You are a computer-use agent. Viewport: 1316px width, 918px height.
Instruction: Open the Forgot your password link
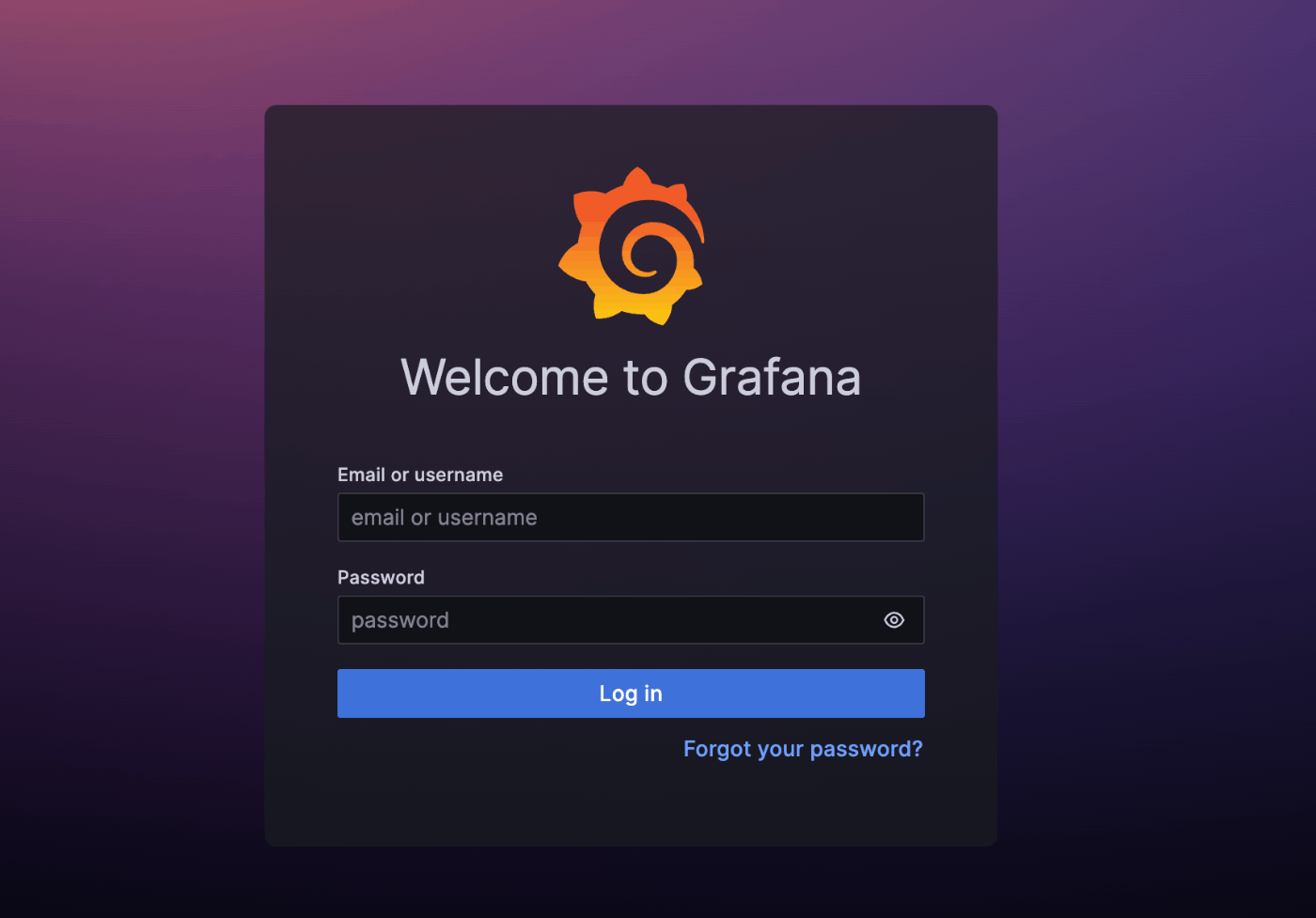click(x=803, y=749)
